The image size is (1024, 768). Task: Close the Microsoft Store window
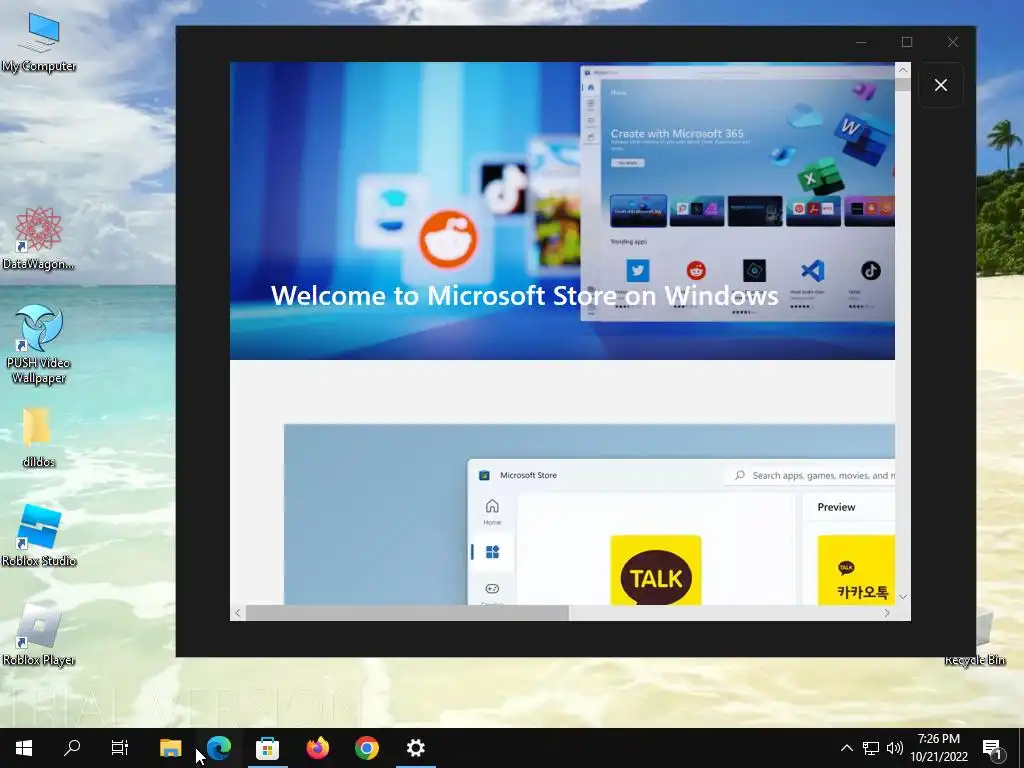[x=953, y=42]
